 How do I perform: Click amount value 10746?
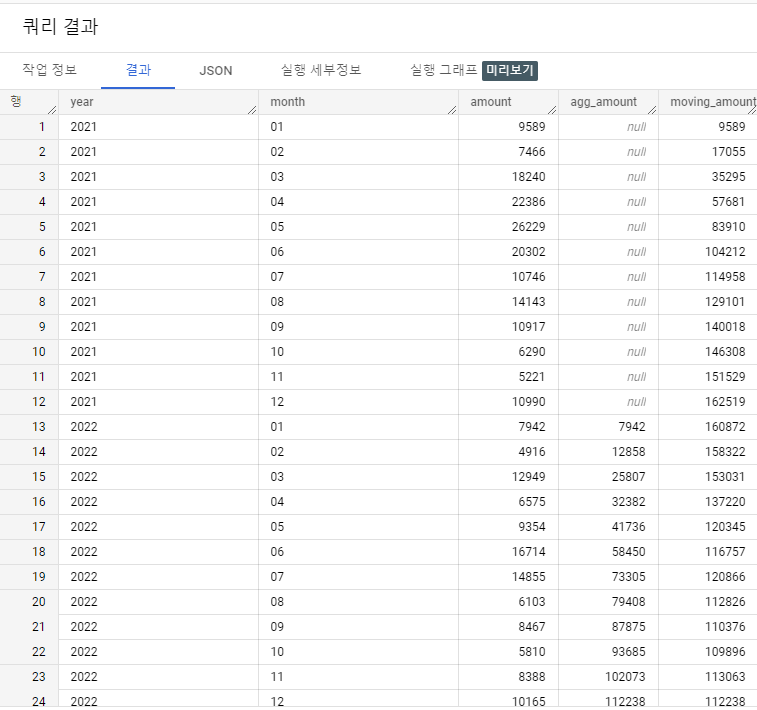(x=529, y=277)
